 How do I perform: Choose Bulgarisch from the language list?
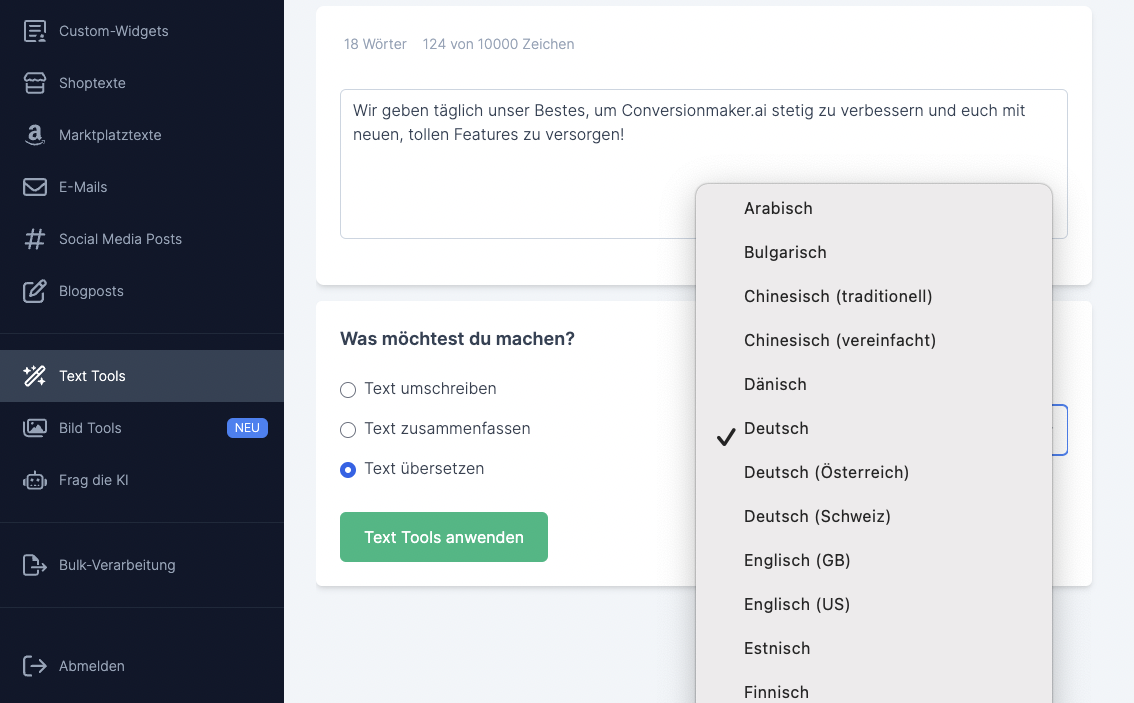tap(874, 252)
